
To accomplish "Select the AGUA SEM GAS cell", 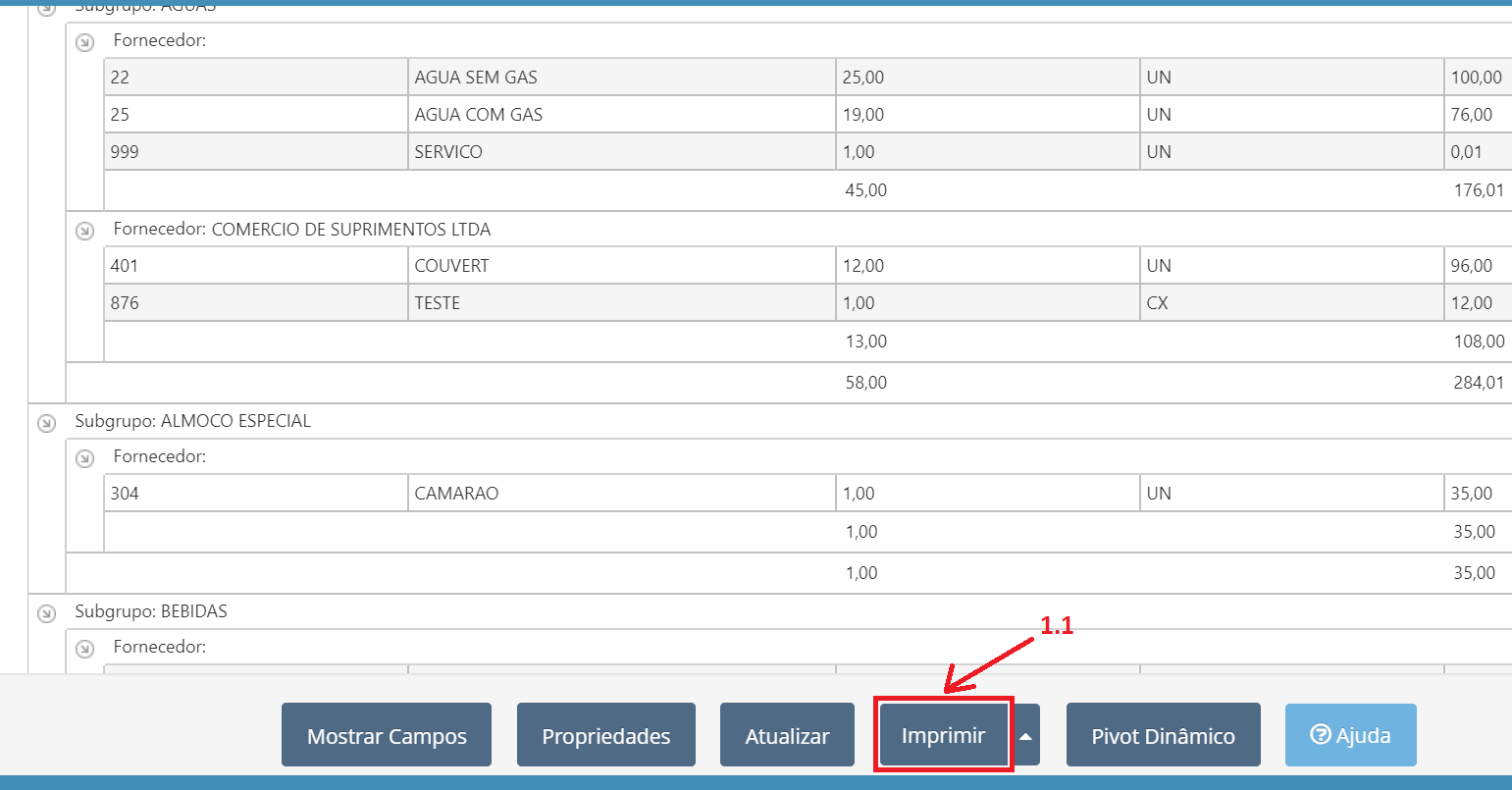I will point(622,78).
